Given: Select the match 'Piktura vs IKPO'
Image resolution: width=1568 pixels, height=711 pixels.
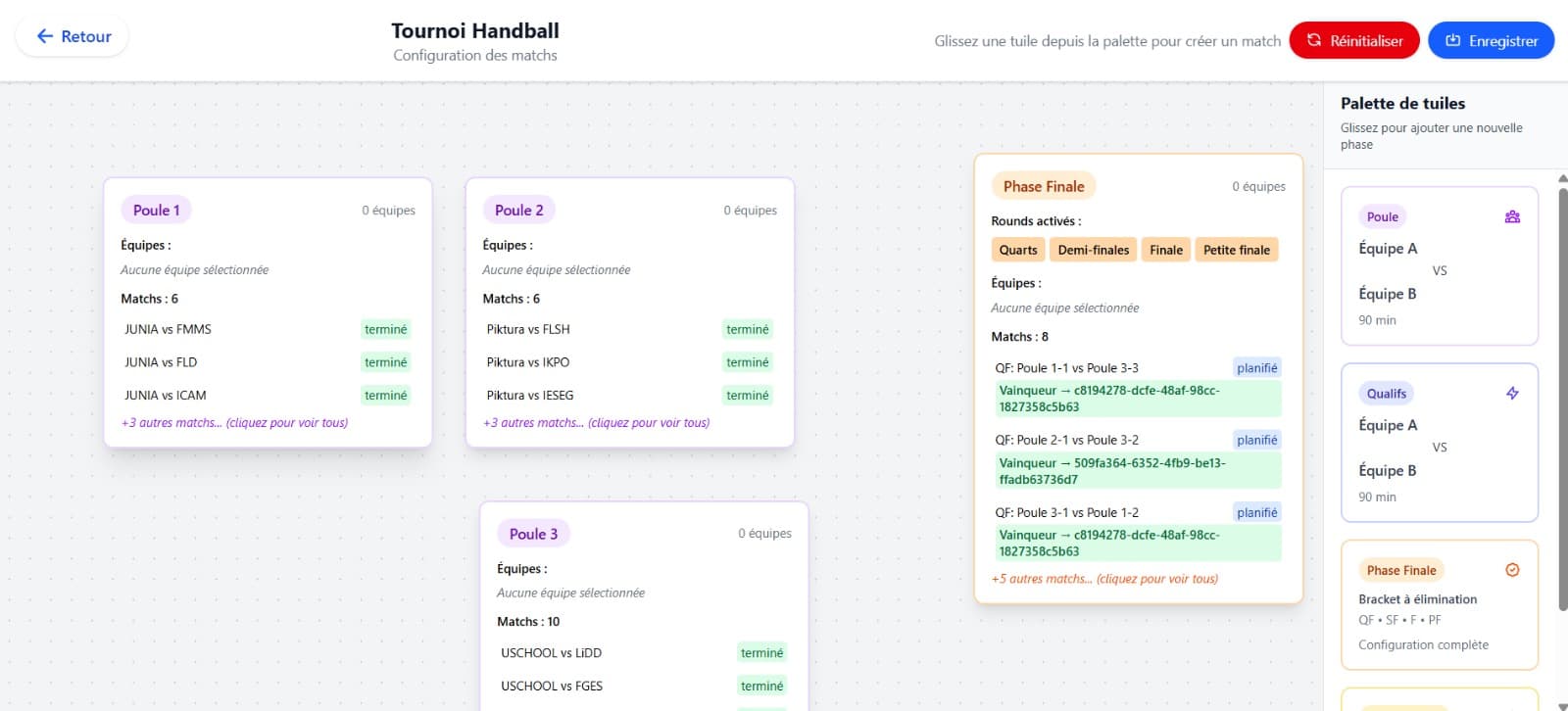Looking at the screenshot, I should point(528,362).
